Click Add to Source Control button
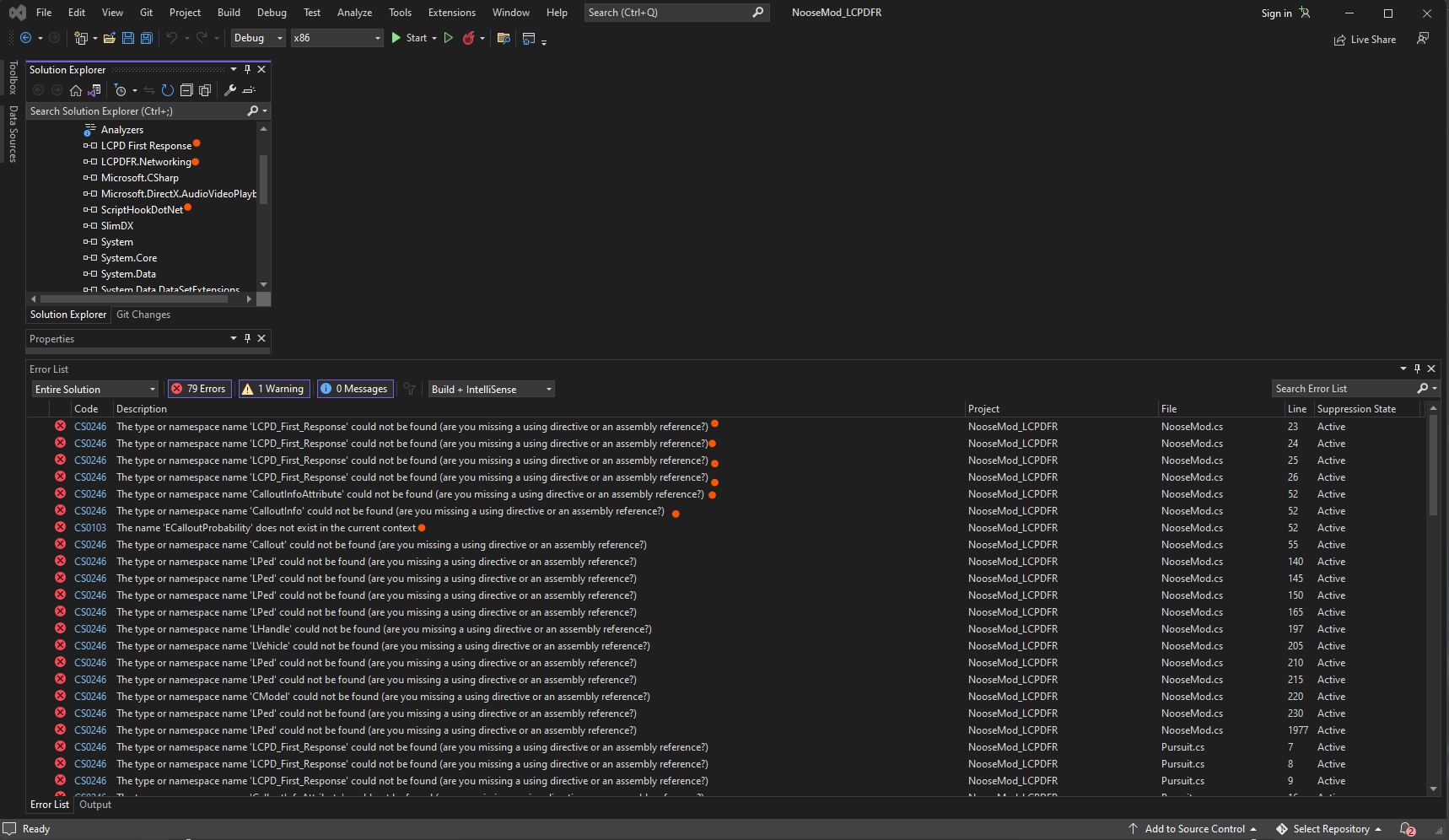Image resolution: width=1449 pixels, height=840 pixels. [x=1193, y=829]
